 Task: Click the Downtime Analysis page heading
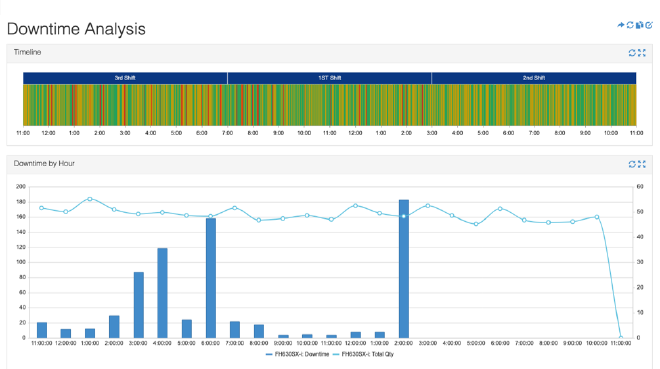(76, 29)
